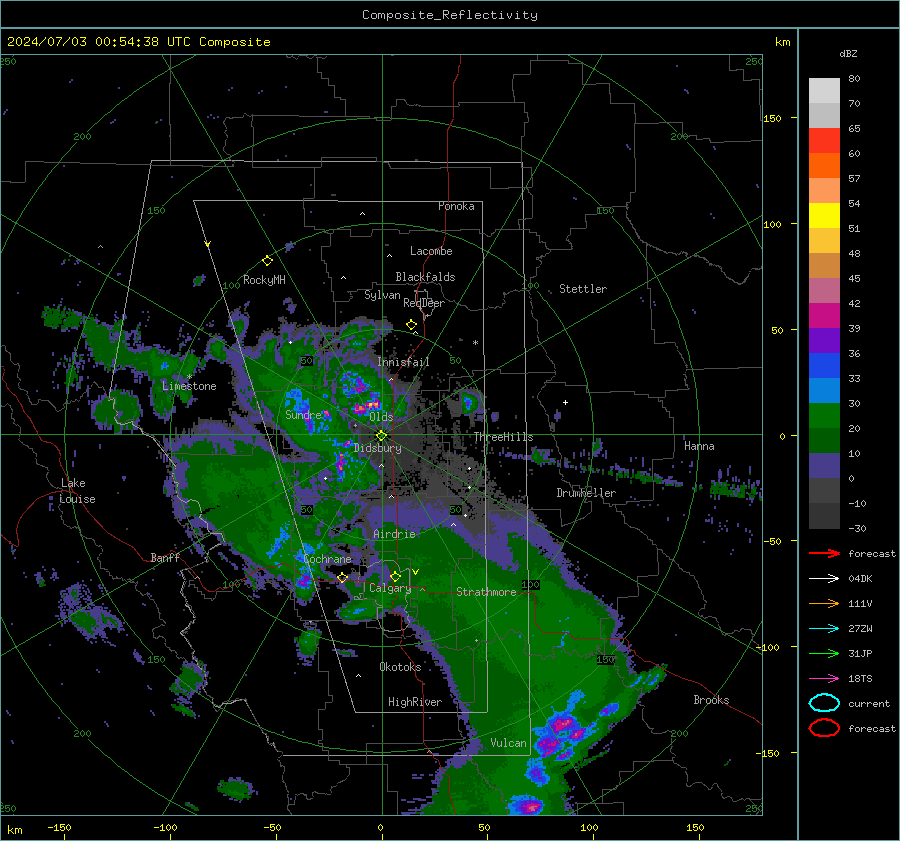Click the light gray 70-80 dBZ swatch

pyautogui.click(x=824, y=91)
